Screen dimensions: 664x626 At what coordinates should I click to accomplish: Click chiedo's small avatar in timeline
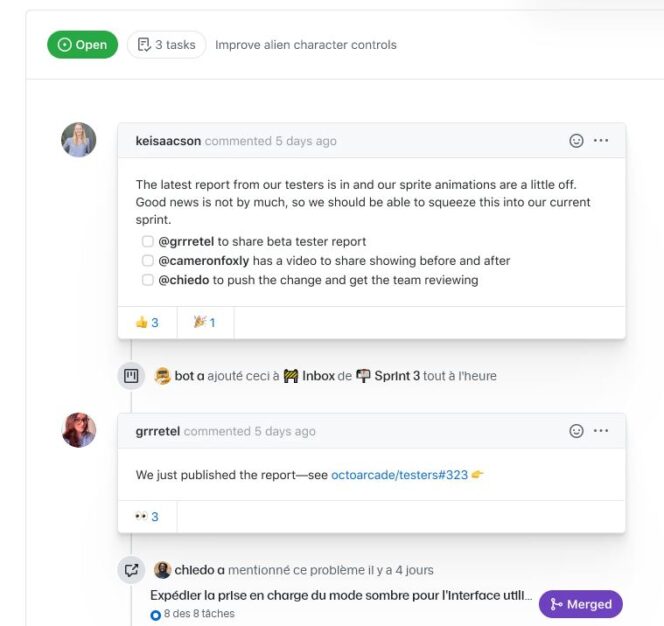tap(163, 570)
